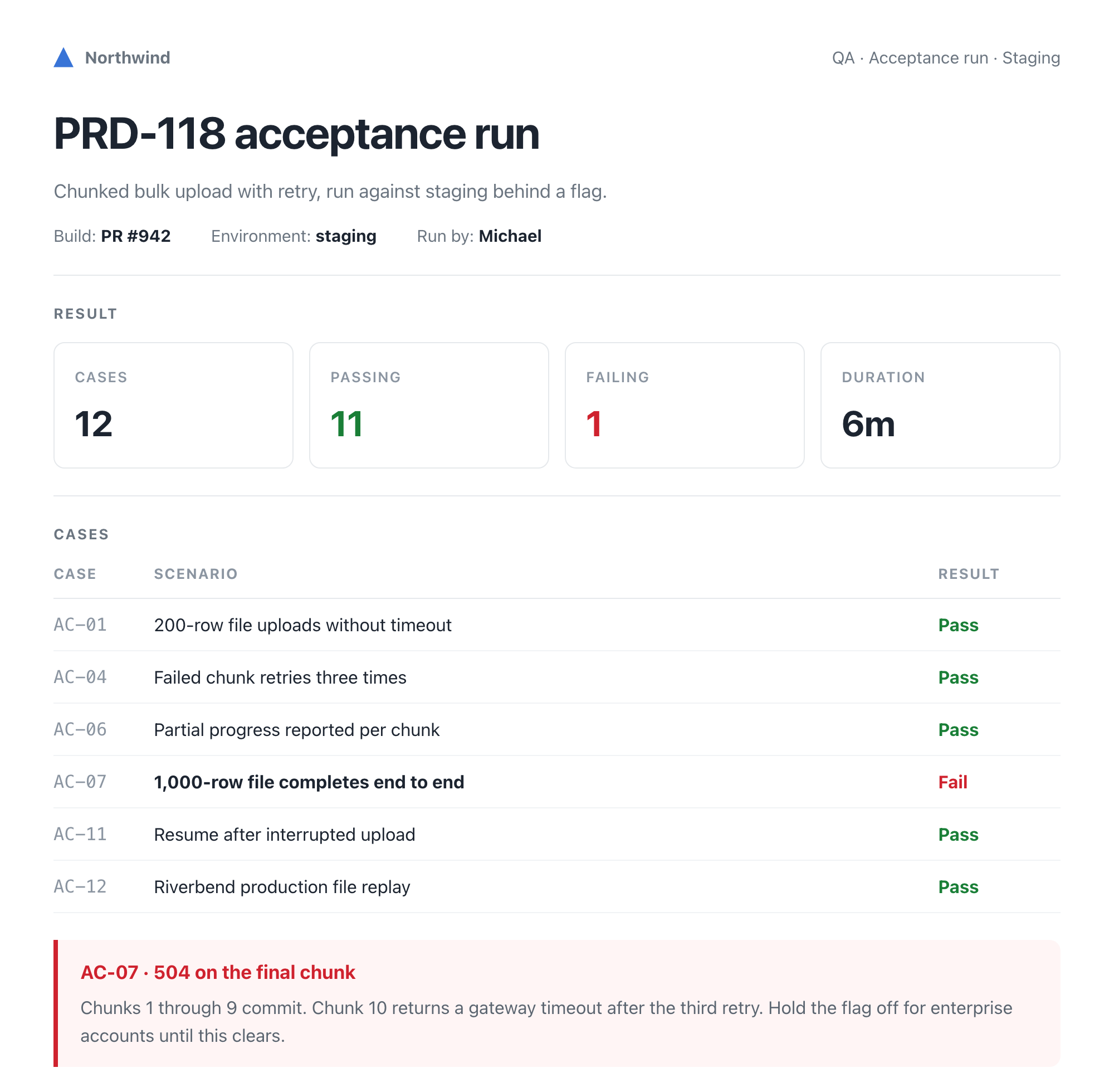
Task: Click the Fail result for AC-07
Action: (x=952, y=782)
